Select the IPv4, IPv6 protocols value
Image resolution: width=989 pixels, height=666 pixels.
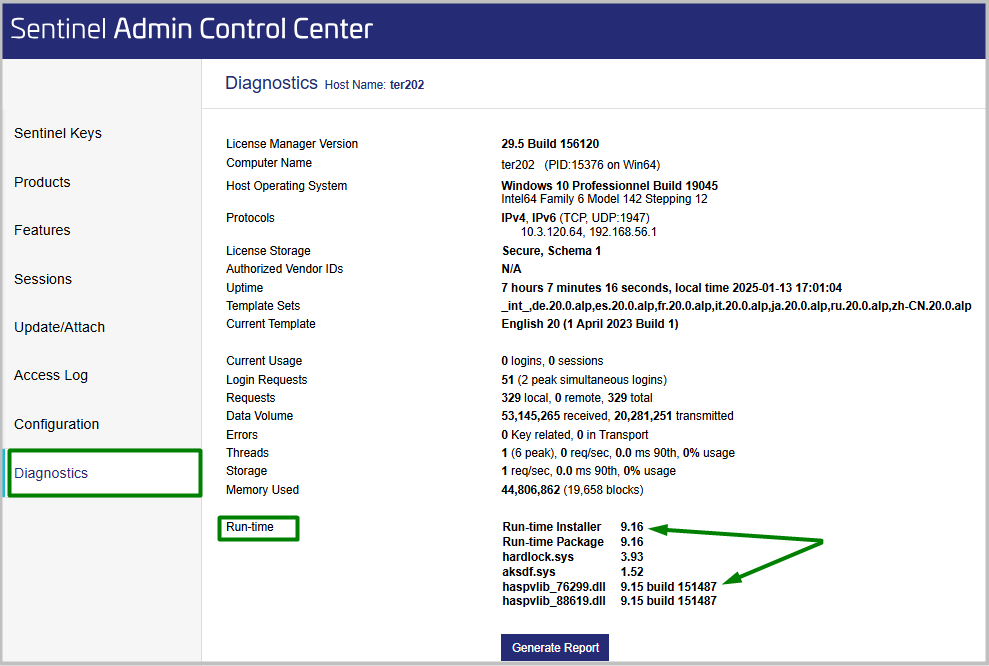(x=575, y=218)
